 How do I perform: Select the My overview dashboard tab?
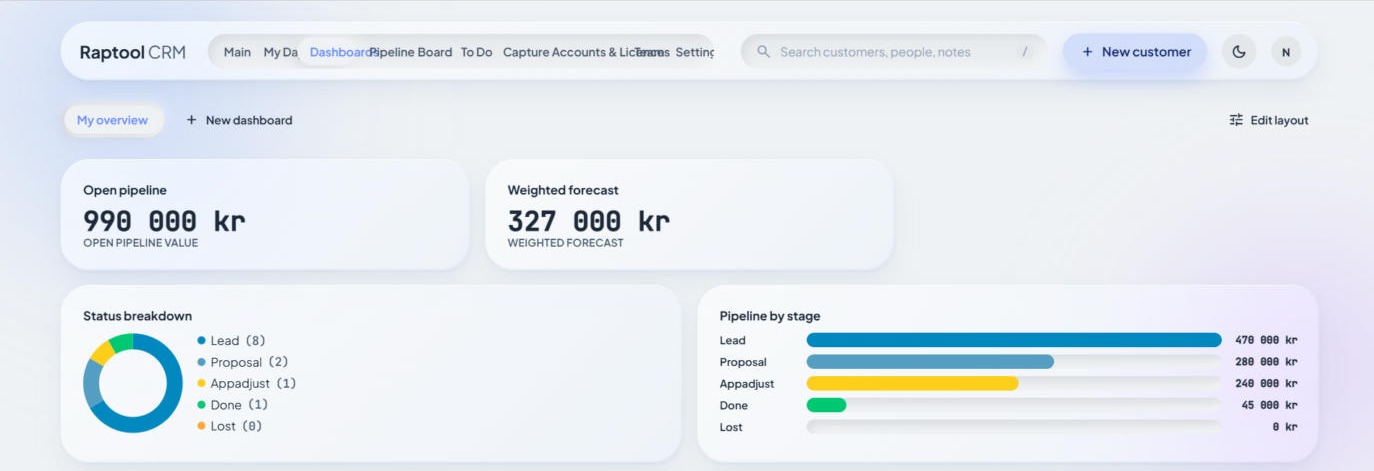[112, 120]
